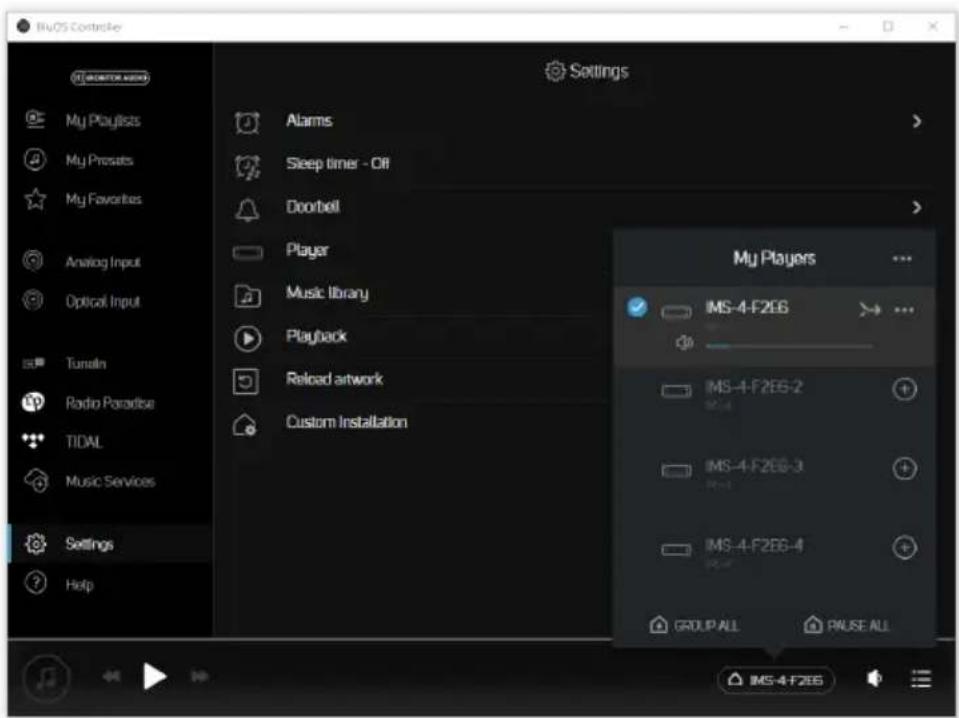Viewport: 959px width, 718px height.
Task: Click the Reload artwork icon
Action: click(x=246, y=382)
